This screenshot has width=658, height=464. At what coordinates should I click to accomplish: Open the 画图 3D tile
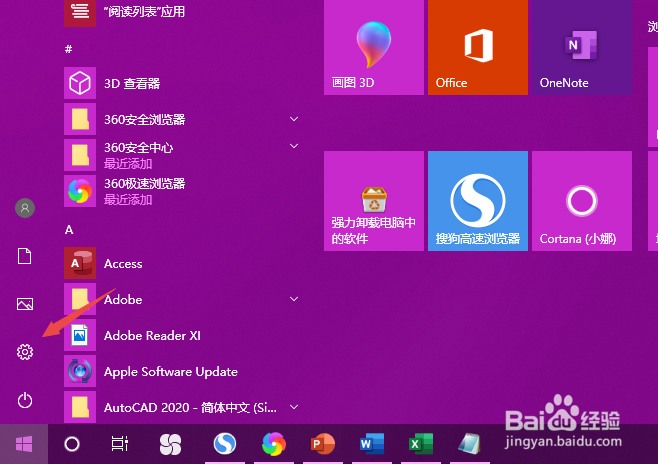coord(373,47)
